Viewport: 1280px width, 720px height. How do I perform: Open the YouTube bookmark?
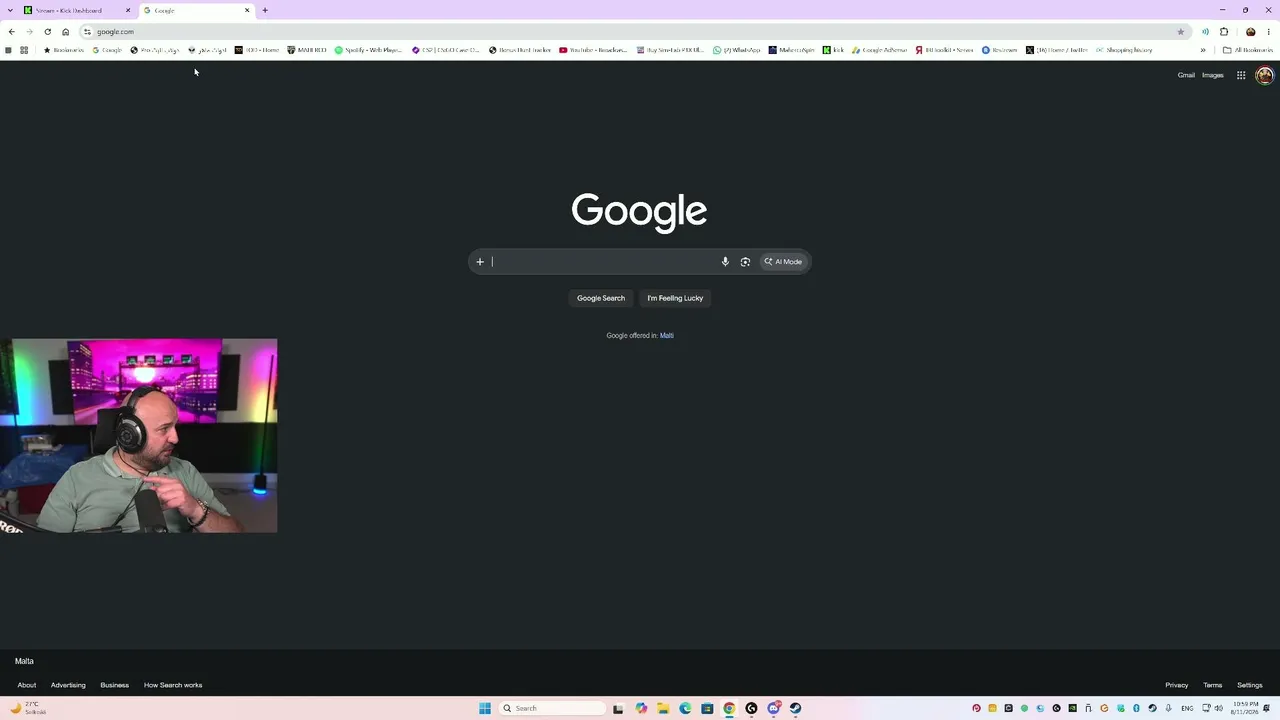pyautogui.click(x=593, y=50)
